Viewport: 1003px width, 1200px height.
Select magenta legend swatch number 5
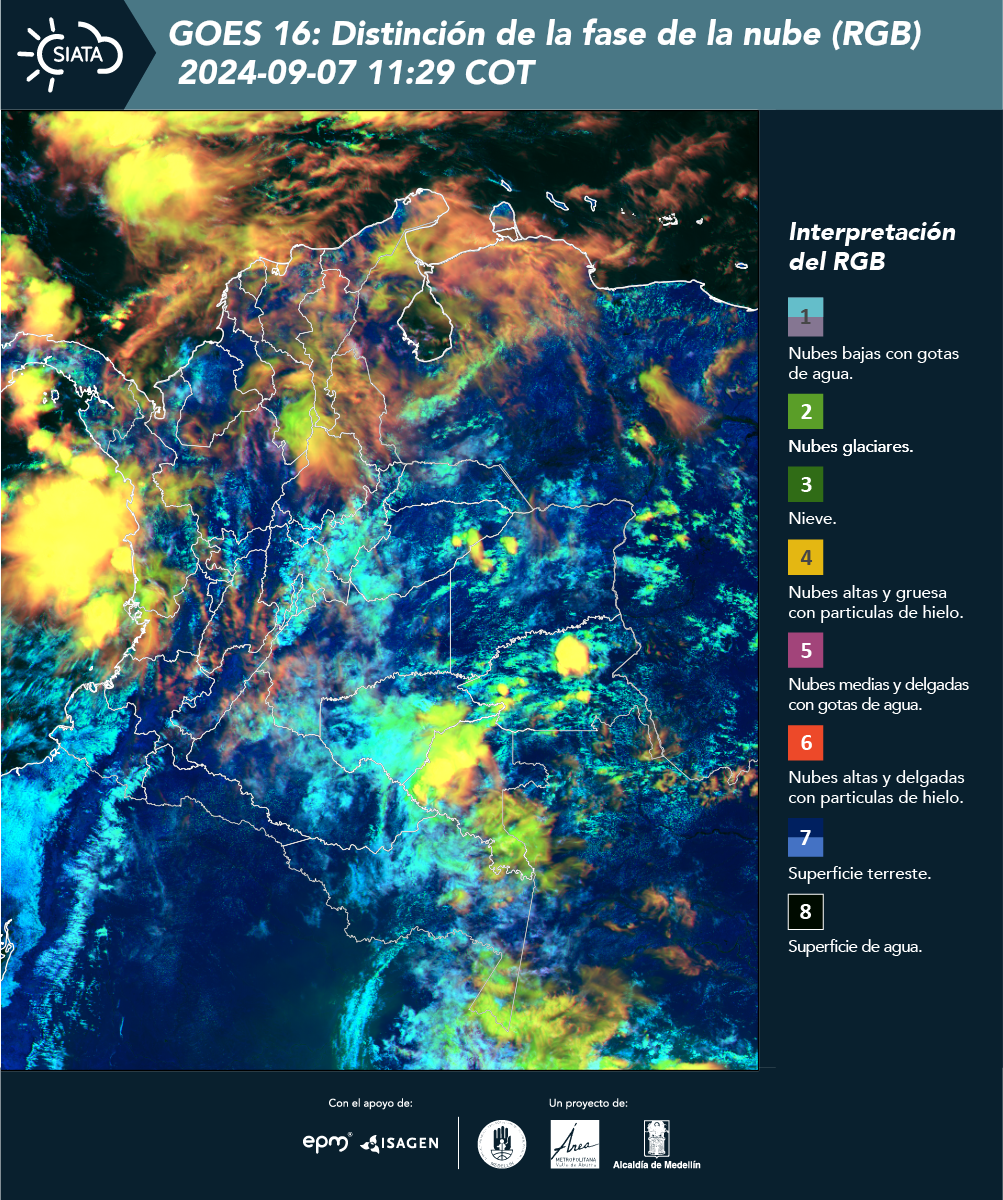(805, 650)
